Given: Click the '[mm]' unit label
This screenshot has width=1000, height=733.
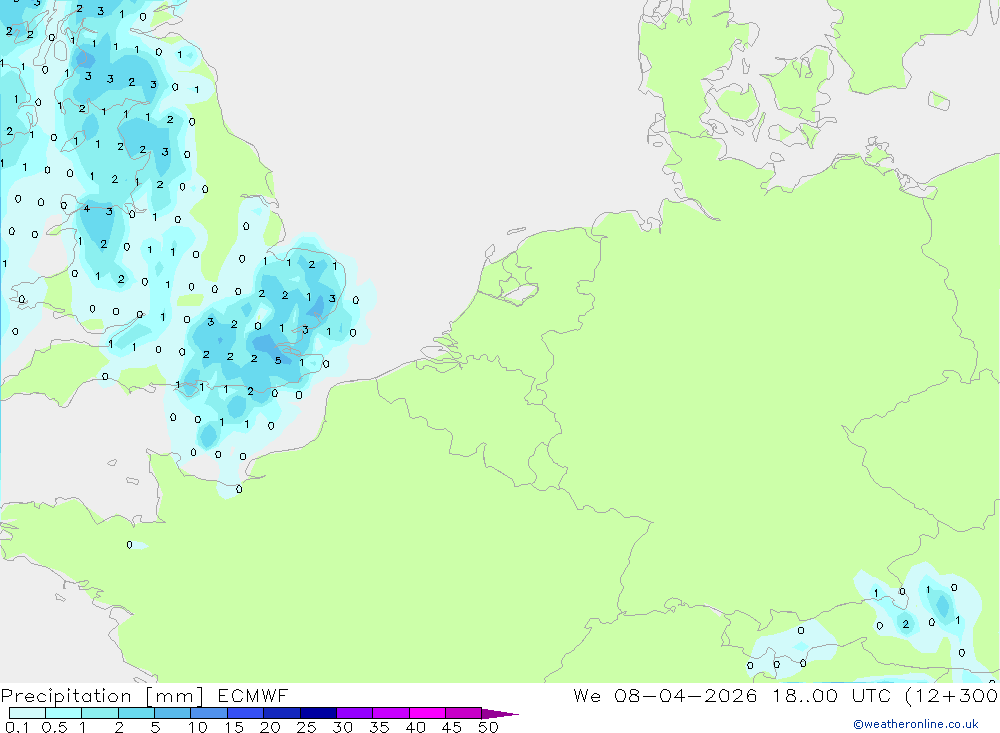Looking at the screenshot, I should (x=175, y=696).
